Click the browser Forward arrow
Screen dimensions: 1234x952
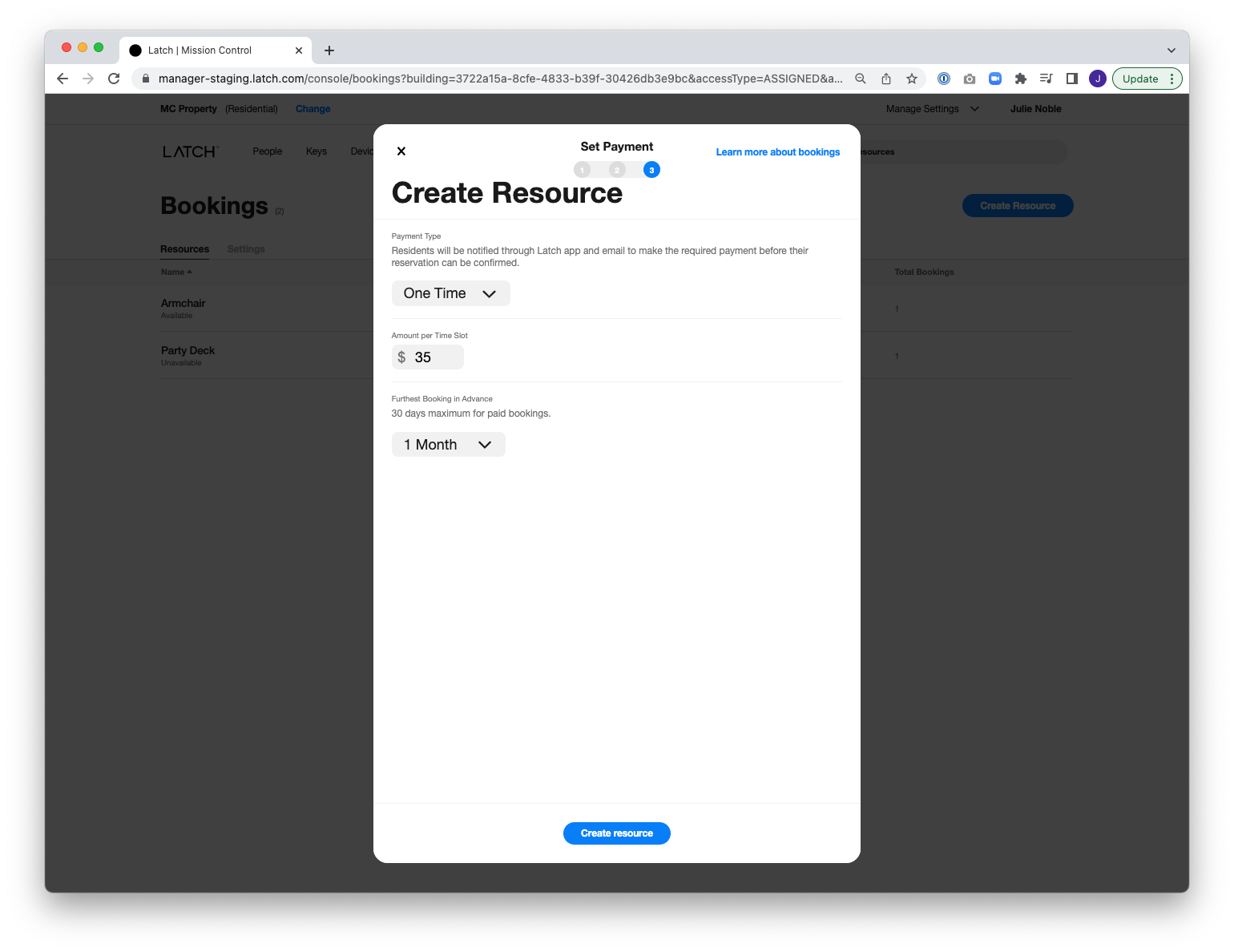point(88,79)
